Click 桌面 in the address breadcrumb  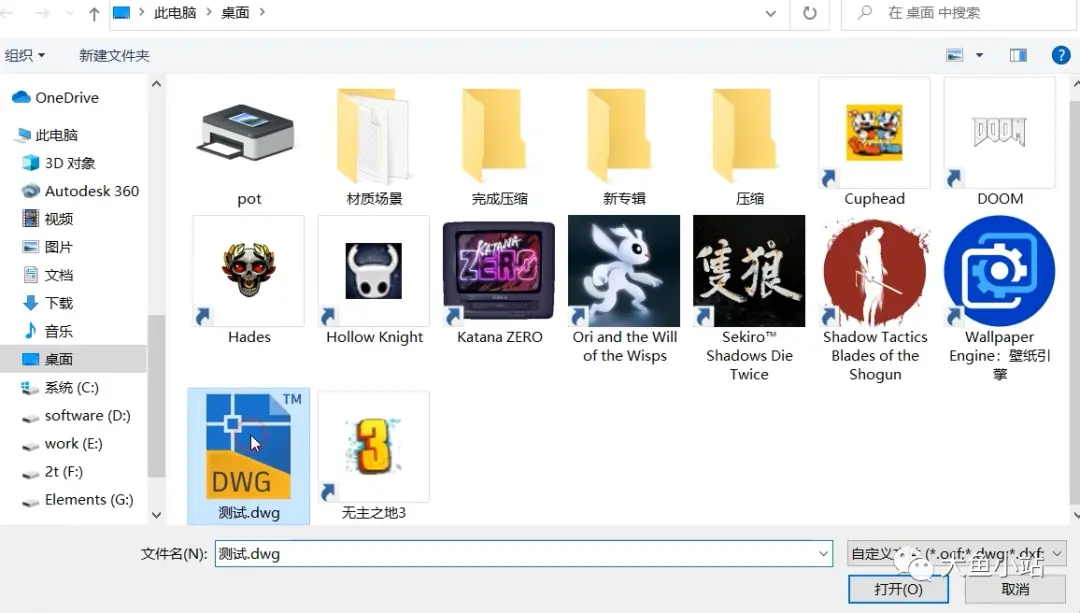(235, 13)
